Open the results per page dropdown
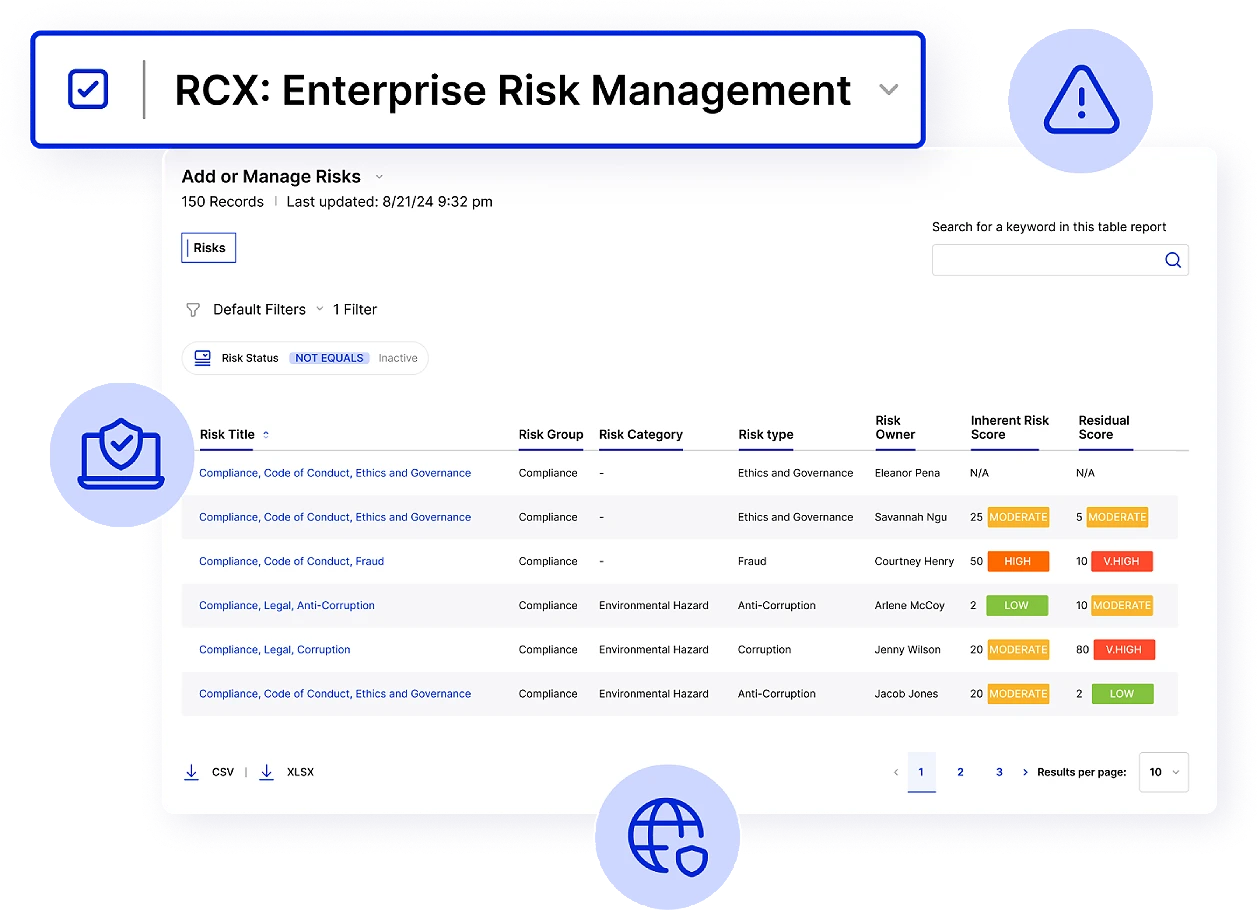Screen dimensions: 1257x910 click(1164, 772)
